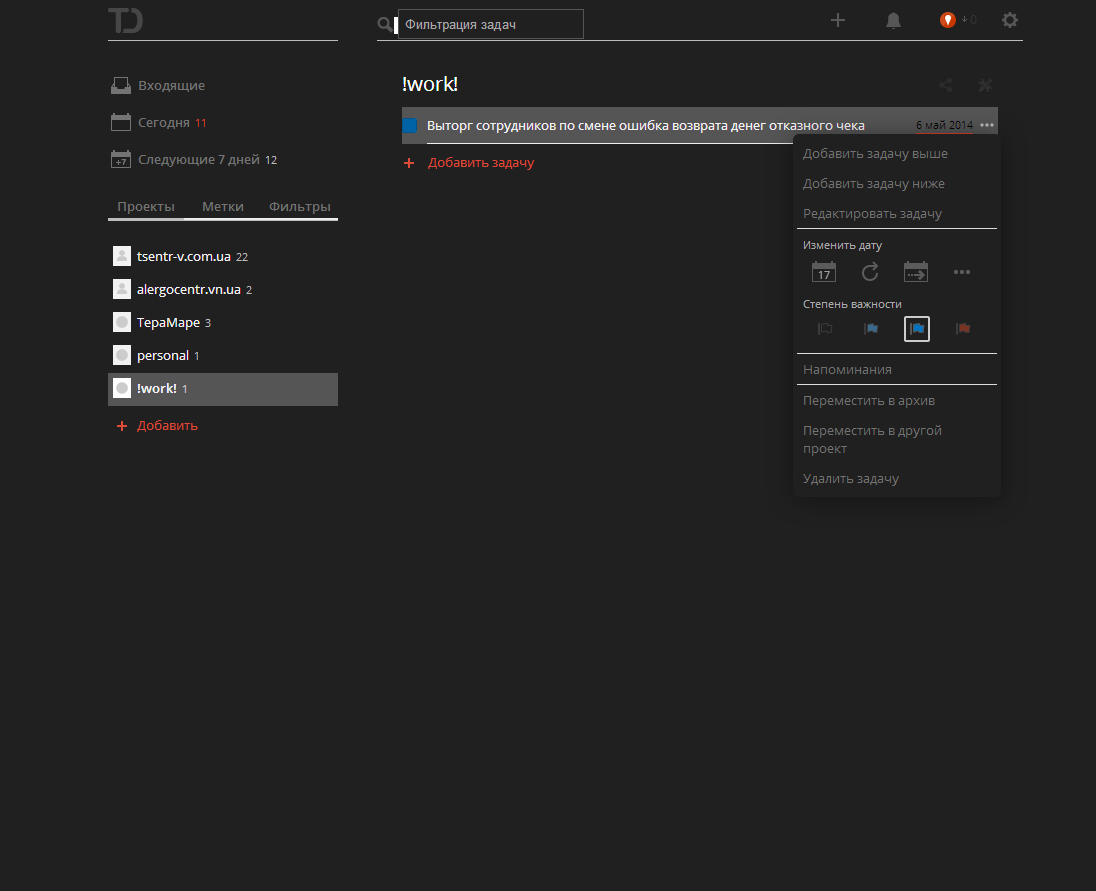Open more date options via ellipsis icon
The height and width of the screenshot is (891, 1096).
pos(961,271)
